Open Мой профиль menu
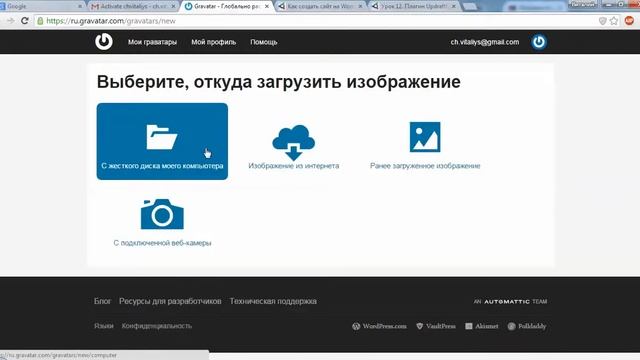This screenshot has height=360, width=640. pos(213,42)
